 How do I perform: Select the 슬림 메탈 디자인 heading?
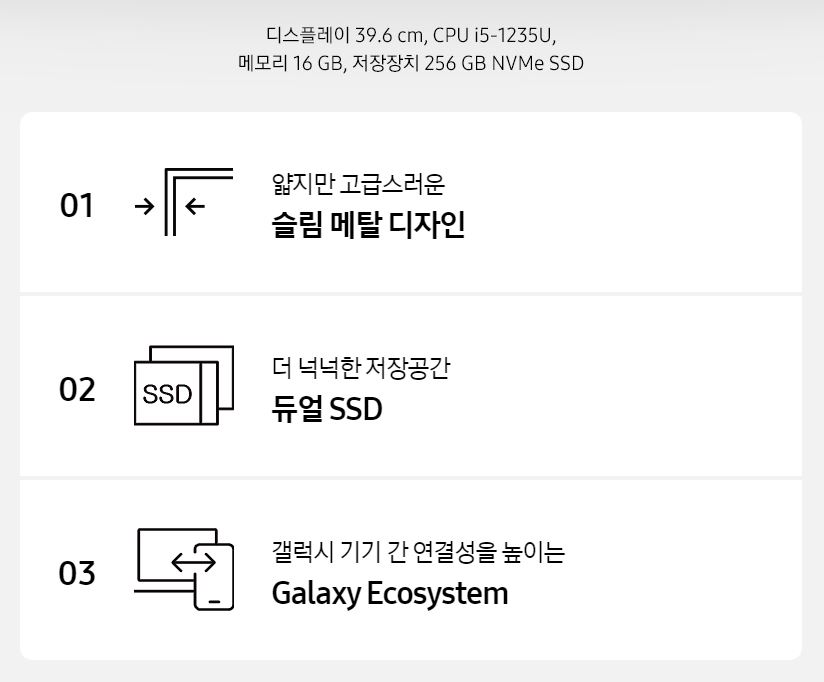pos(368,224)
